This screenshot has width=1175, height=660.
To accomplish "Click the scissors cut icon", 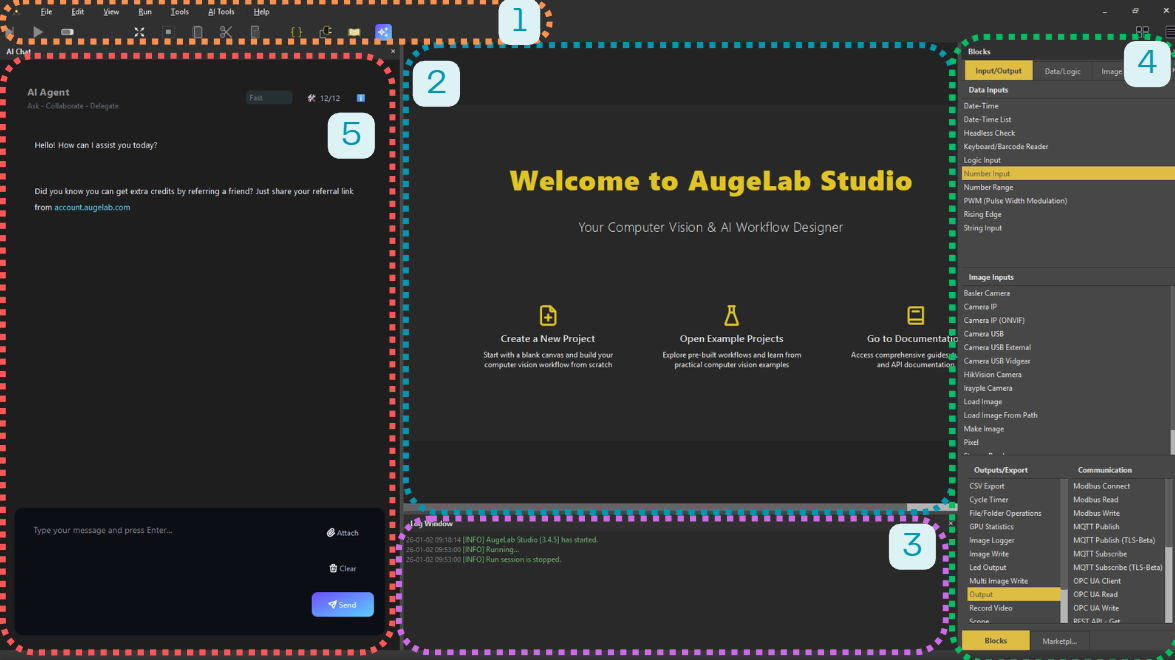I will point(226,32).
